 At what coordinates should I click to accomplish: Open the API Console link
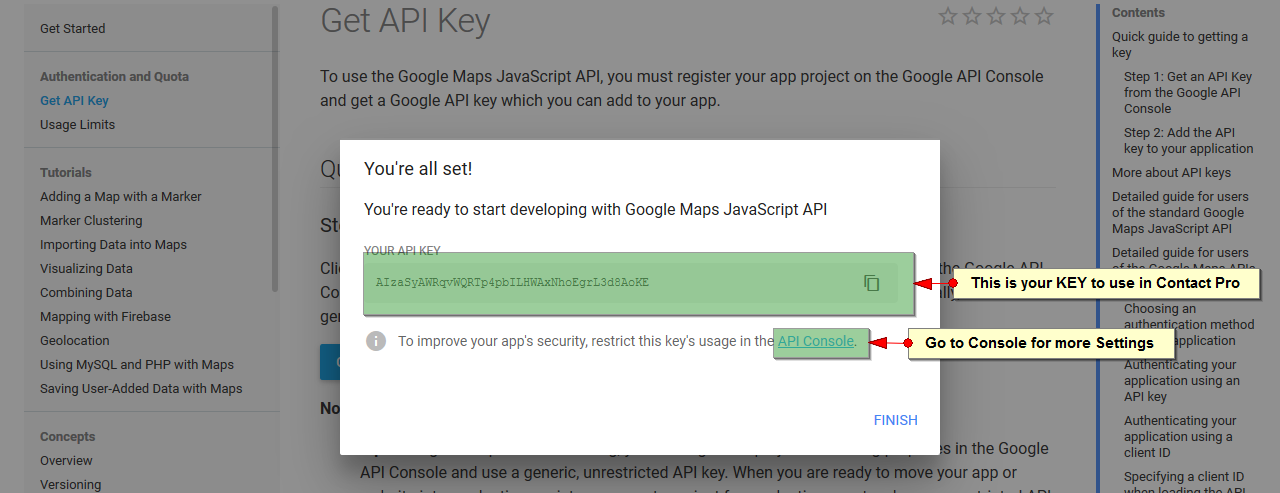(816, 341)
